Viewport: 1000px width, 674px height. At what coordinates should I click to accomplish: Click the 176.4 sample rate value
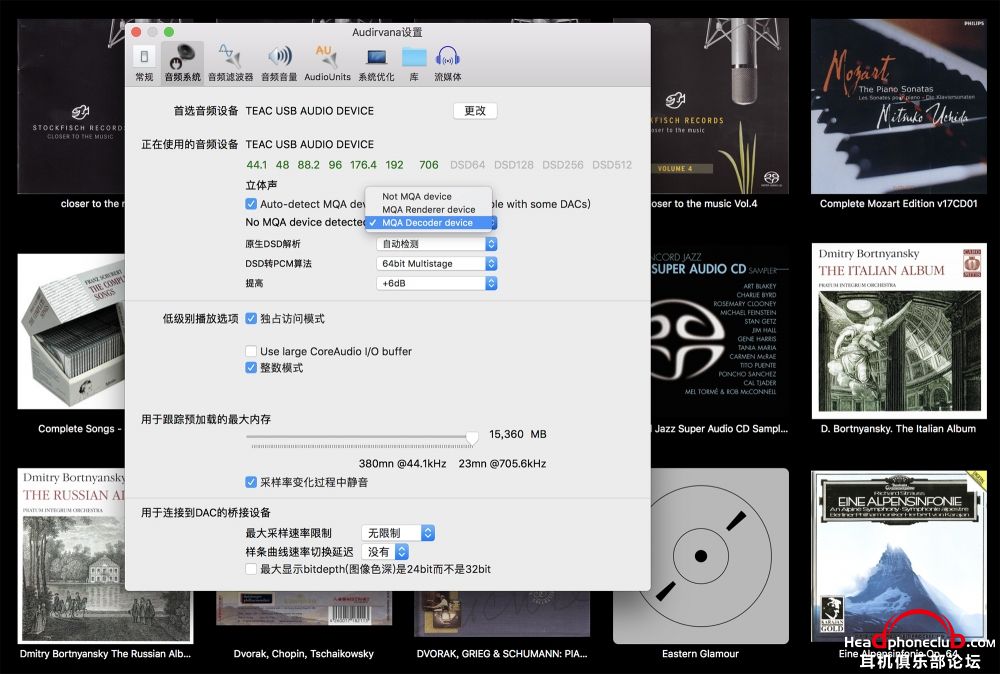363,165
